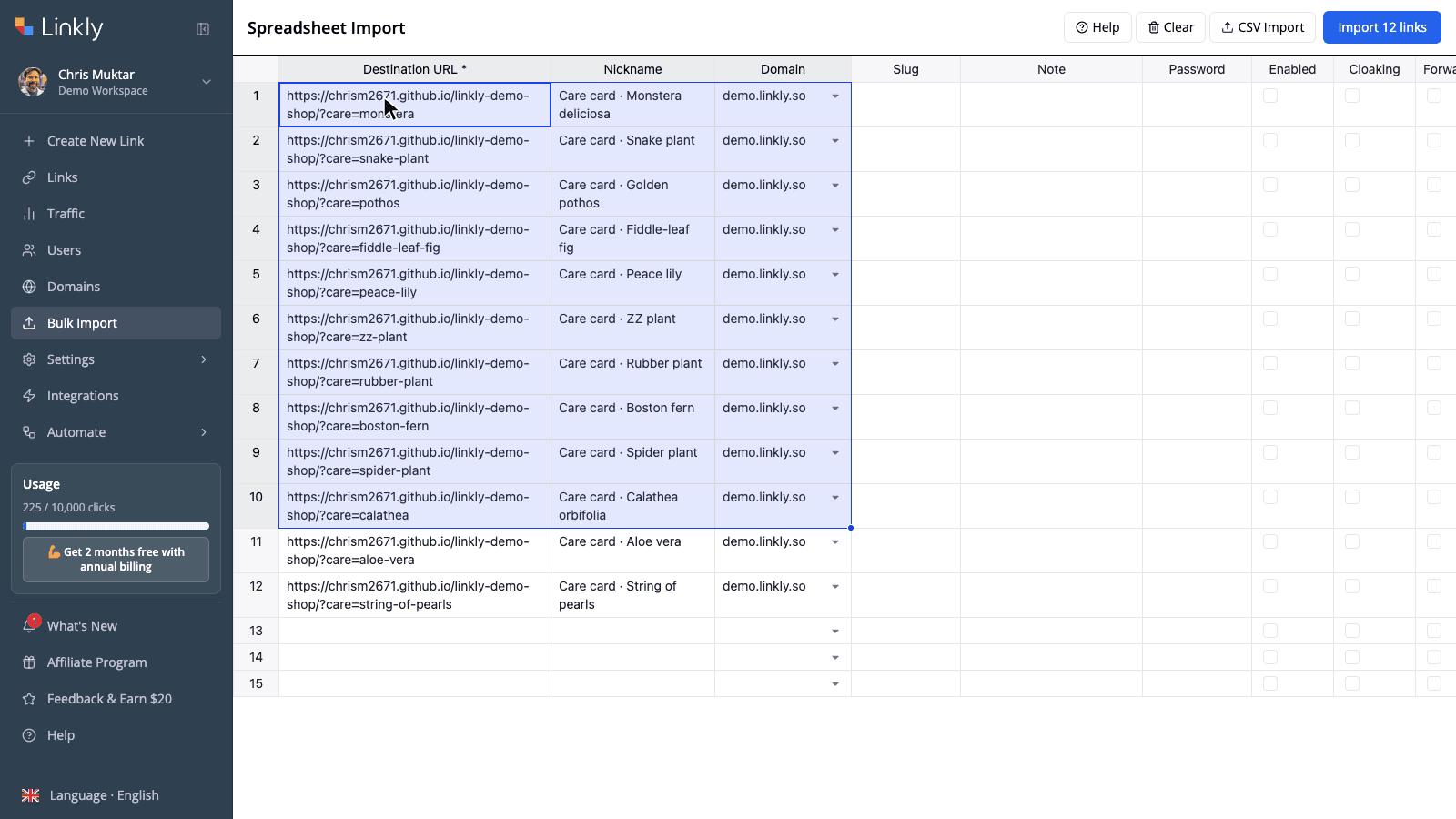Toggle the Enabled checkbox in row 10

1270,497
